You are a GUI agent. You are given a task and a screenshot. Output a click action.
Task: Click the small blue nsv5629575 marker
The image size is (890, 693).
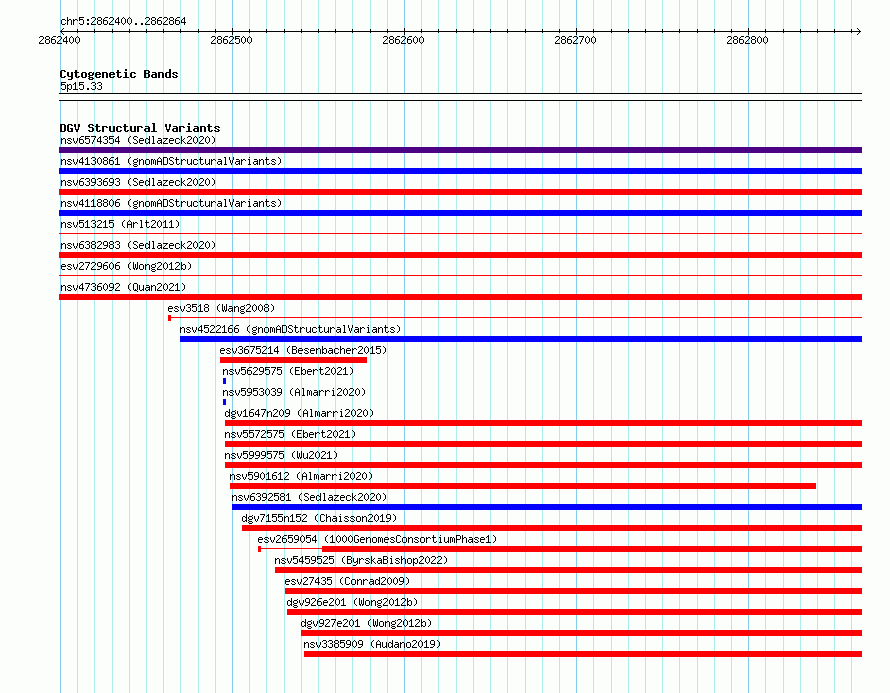(225, 381)
